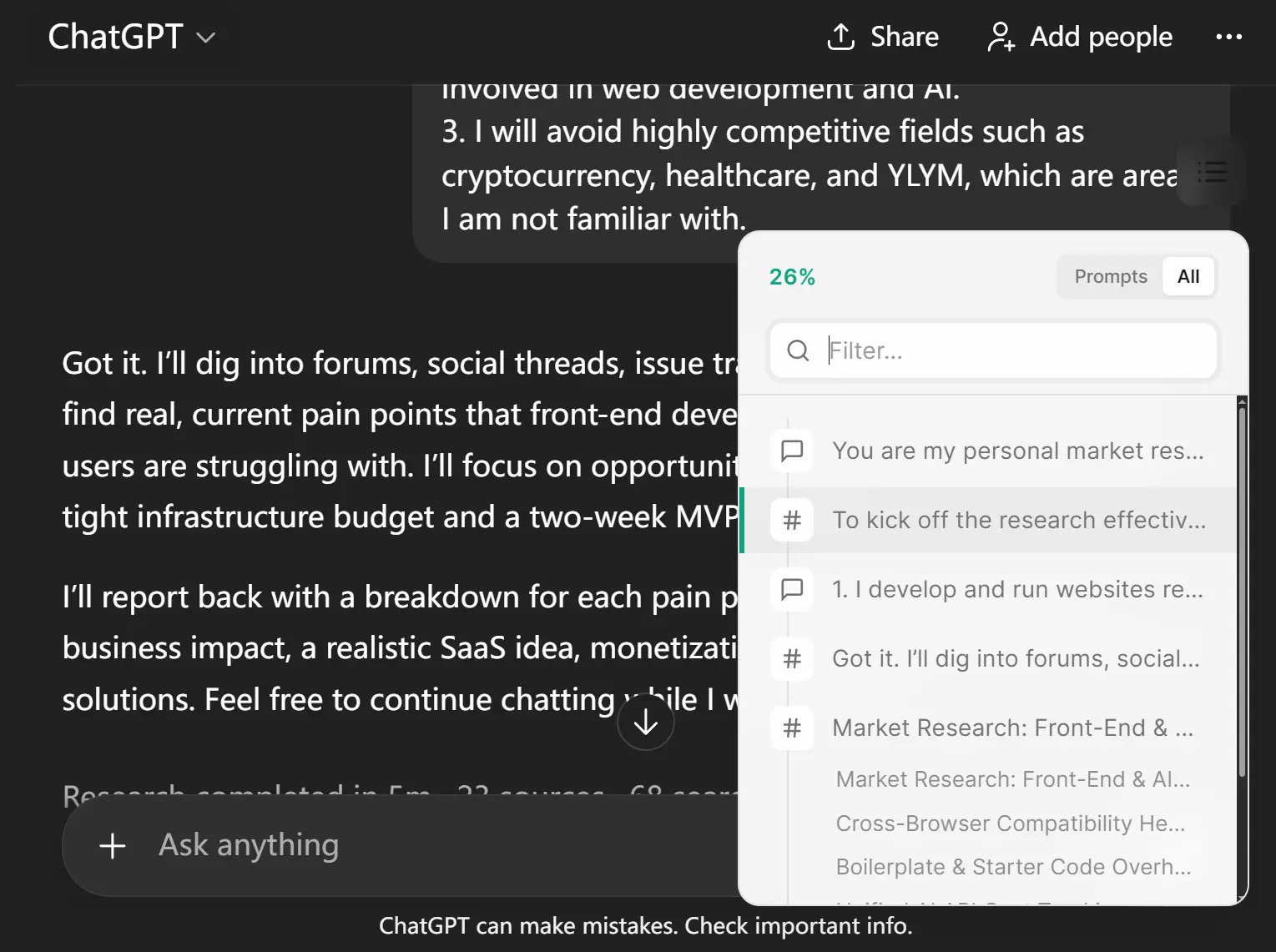Click the plus attachment icon

pyautogui.click(x=113, y=845)
